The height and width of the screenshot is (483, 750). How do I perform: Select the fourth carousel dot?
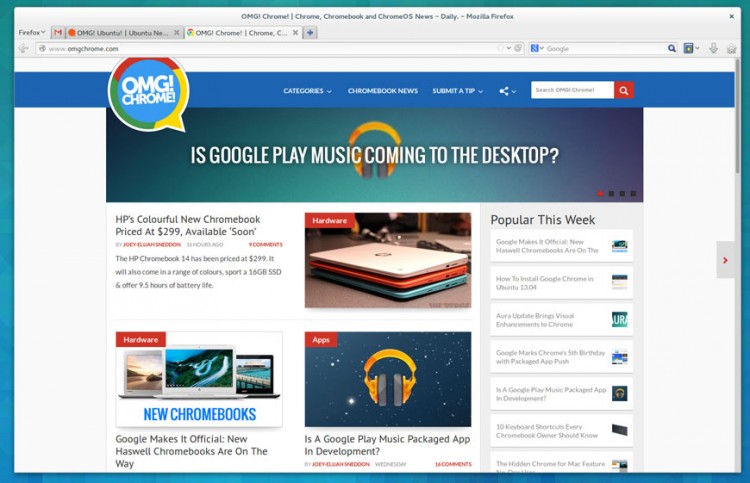coord(633,194)
